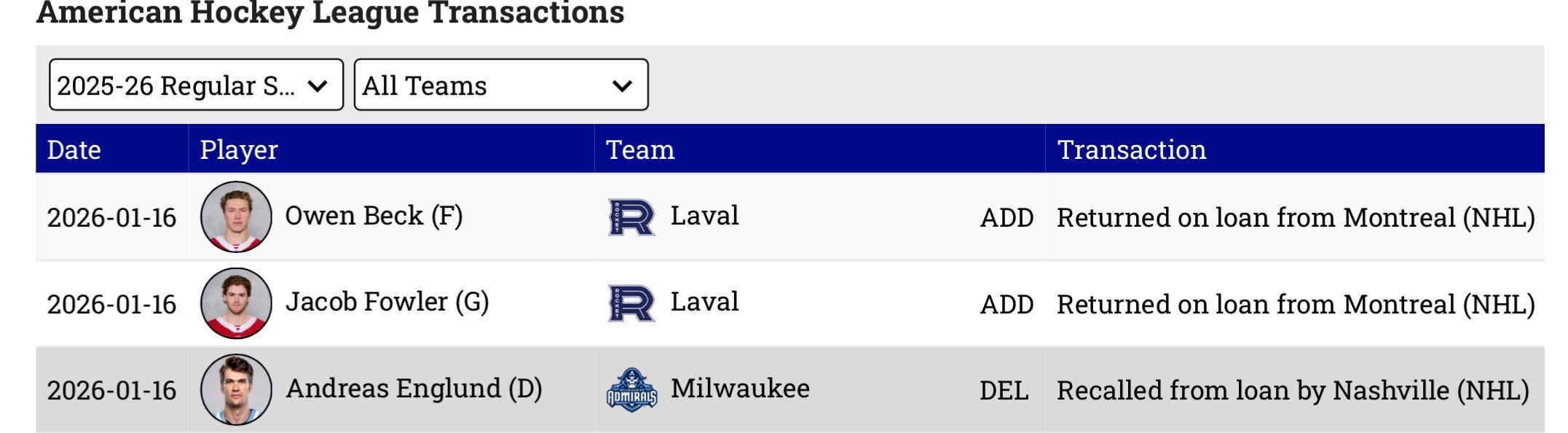Click Laval Rocket logo in Jacob Fowler row
The height and width of the screenshot is (433, 1568).
(x=631, y=303)
